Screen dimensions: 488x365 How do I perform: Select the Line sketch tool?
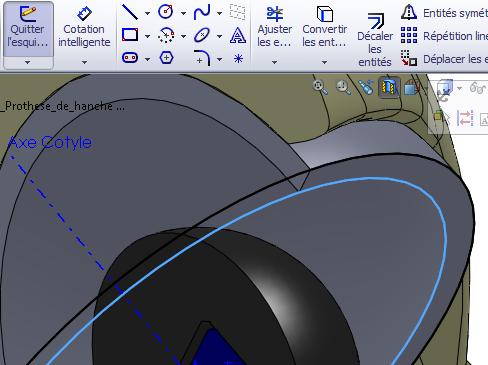click(130, 12)
